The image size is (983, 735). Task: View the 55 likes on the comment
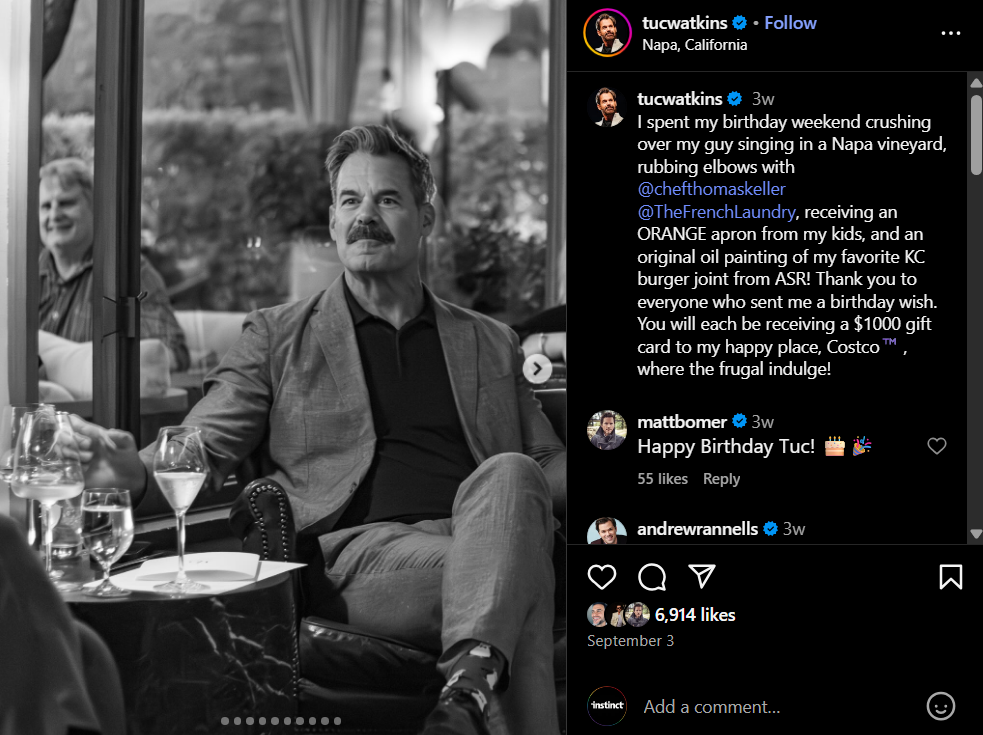[x=662, y=479]
